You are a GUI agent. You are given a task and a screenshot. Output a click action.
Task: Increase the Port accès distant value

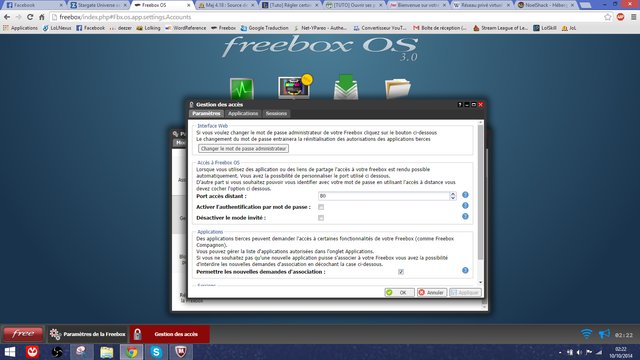pos(453,194)
